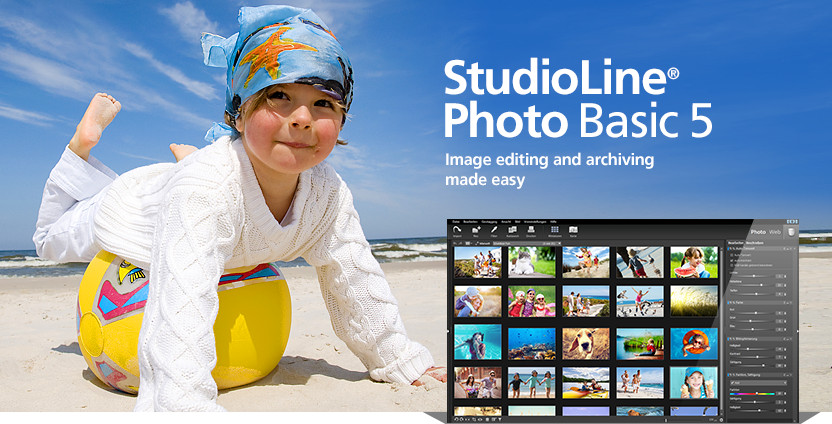Toggle the Auto-Tonwert checkbox
Image resolution: width=832 pixels, height=424 pixels.
(732, 255)
